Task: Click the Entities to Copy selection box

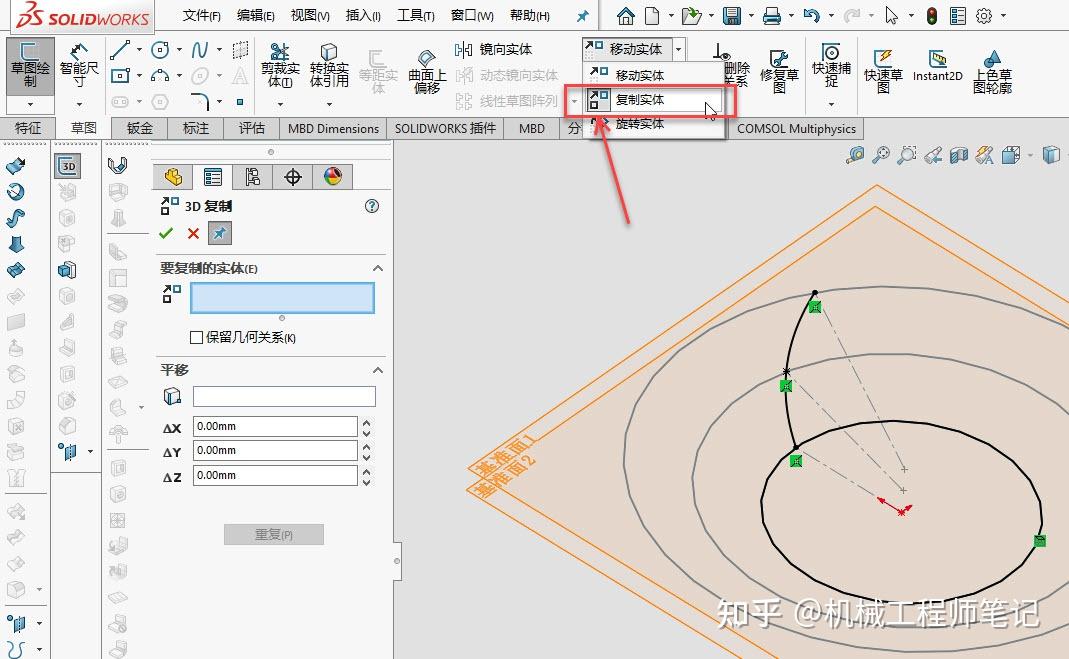Action: [282, 298]
